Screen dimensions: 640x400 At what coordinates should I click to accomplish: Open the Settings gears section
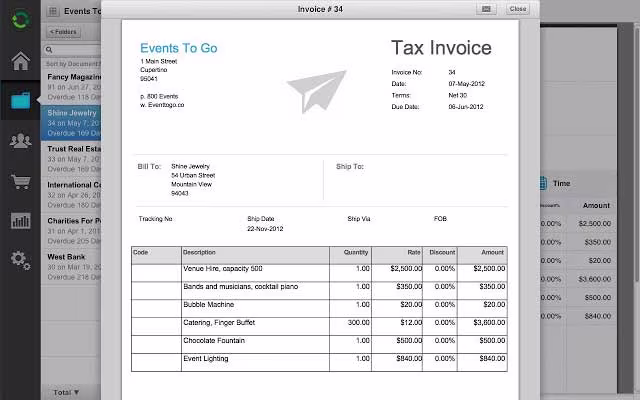pyautogui.click(x=20, y=260)
